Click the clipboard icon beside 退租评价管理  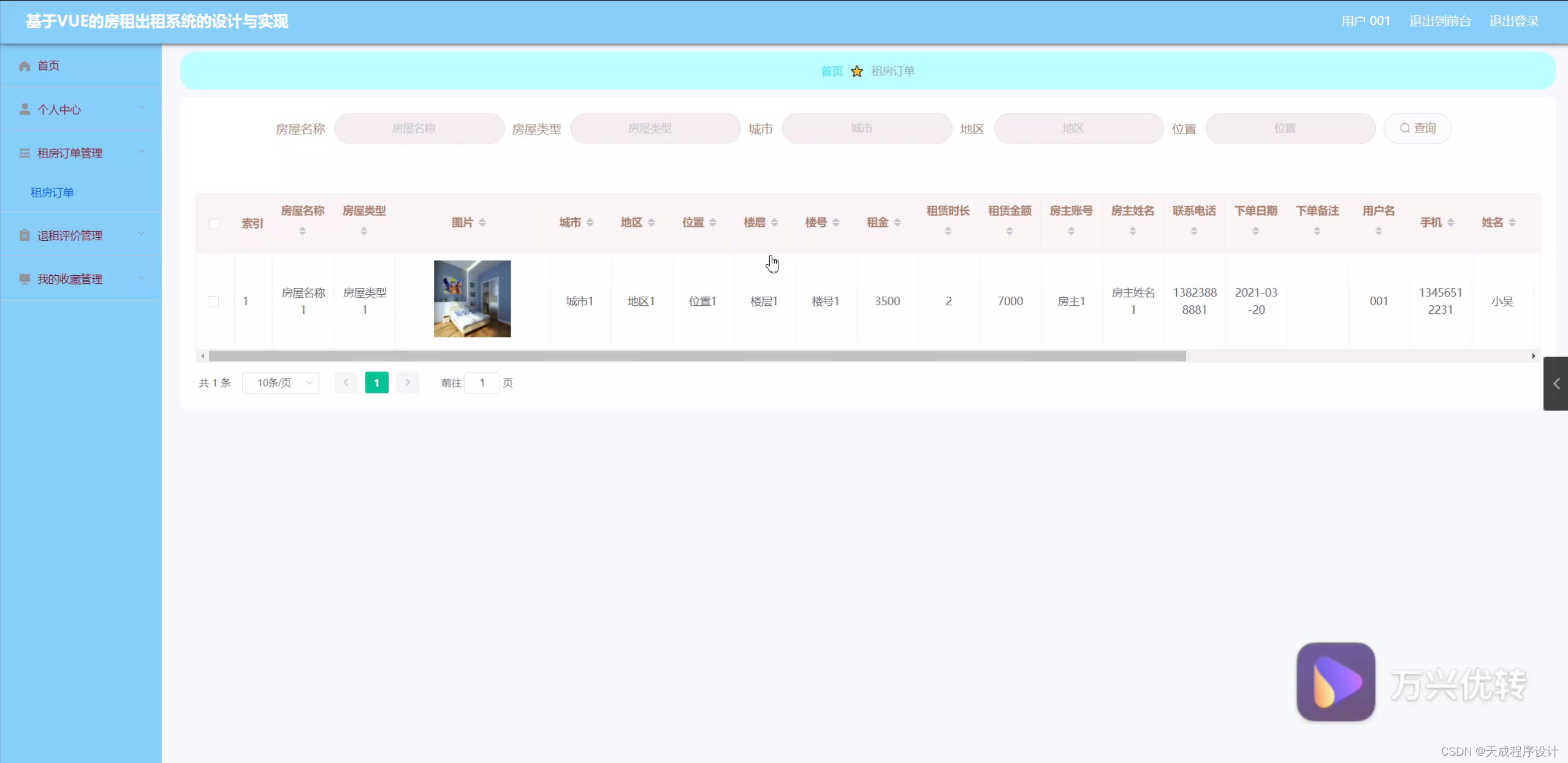pyautogui.click(x=25, y=235)
